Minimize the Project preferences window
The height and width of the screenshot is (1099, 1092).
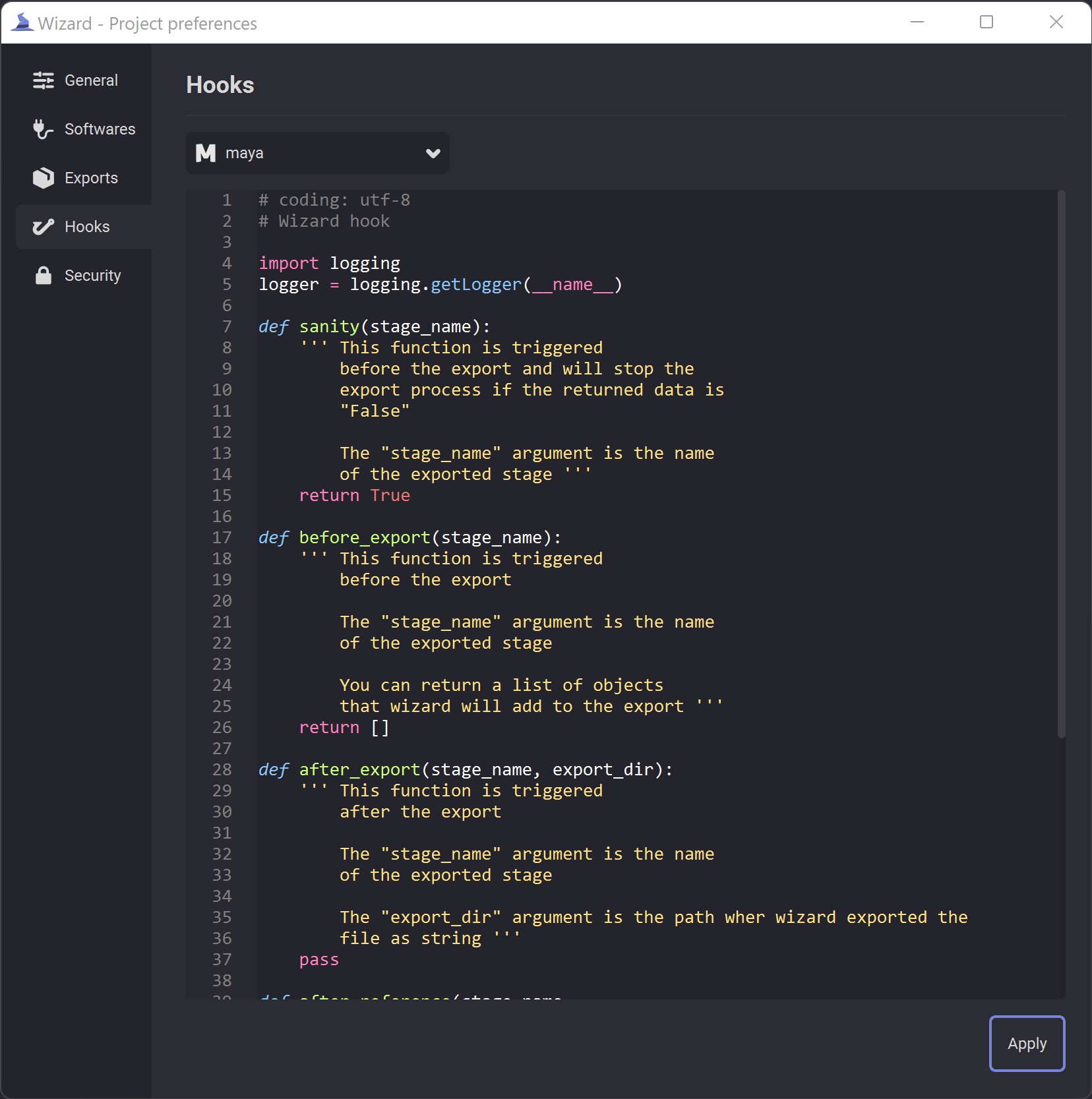(917, 22)
